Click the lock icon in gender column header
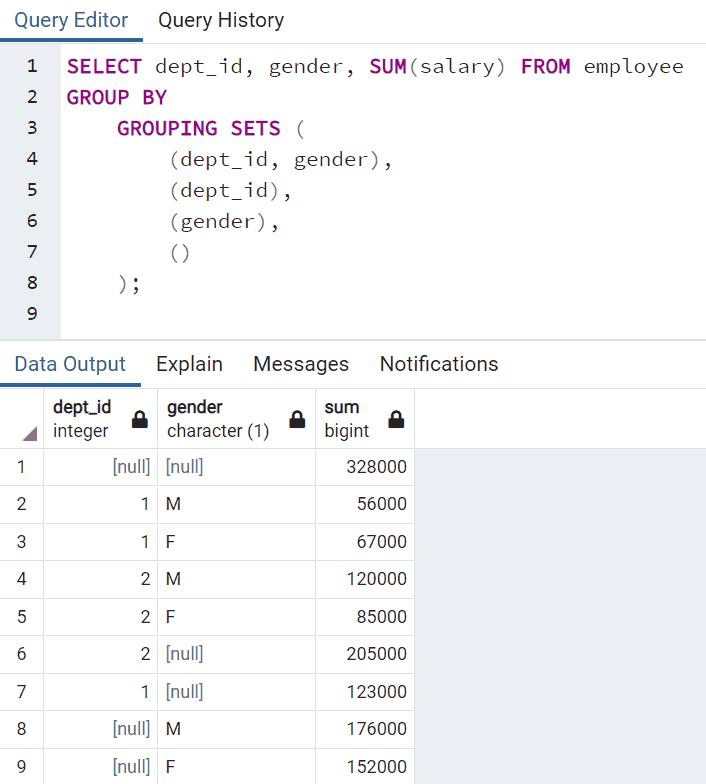This screenshot has width=706, height=784. [x=297, y=420]
